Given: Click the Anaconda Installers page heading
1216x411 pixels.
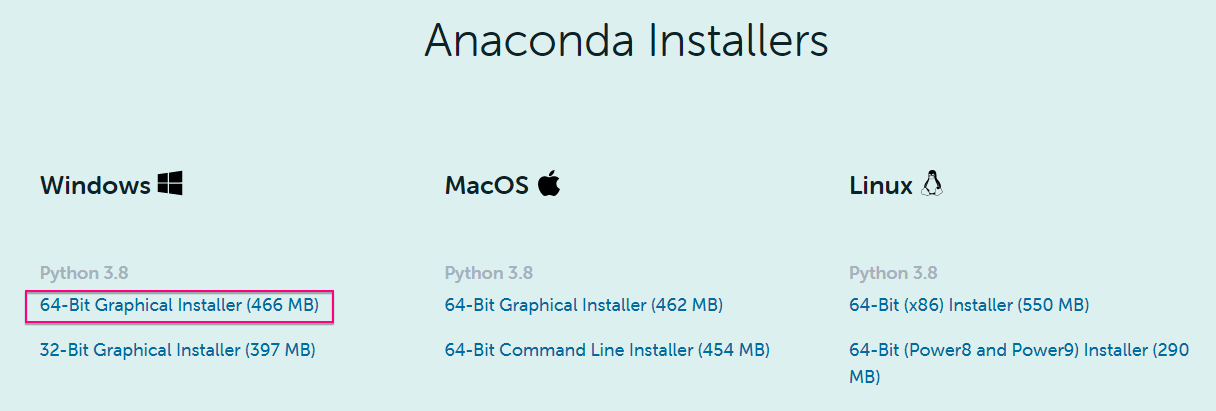Looking at the screenshot, I should coord(626,42).
